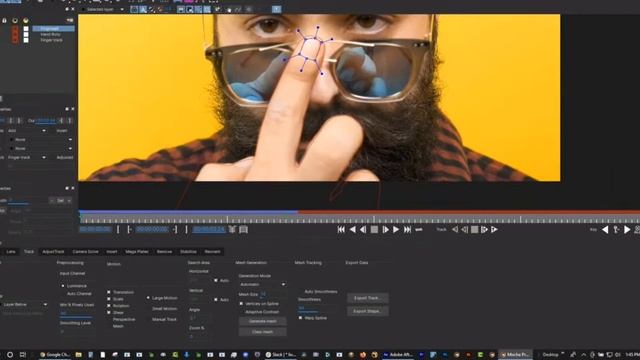Step forward one frame in playback controls
The height and width of the screenshot is (360, 640).
[x=385, y=230]
